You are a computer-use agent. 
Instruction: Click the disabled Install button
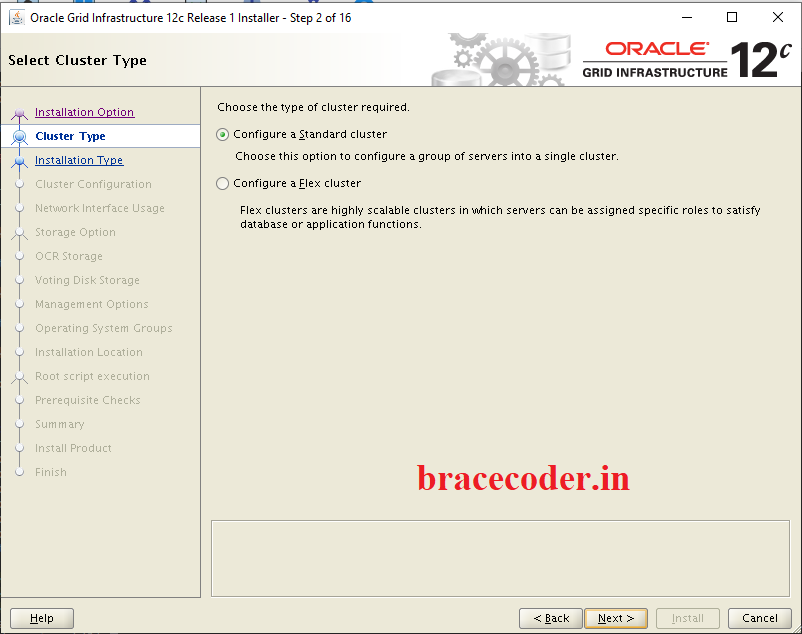pyautogui.click(x=688, y=618)
